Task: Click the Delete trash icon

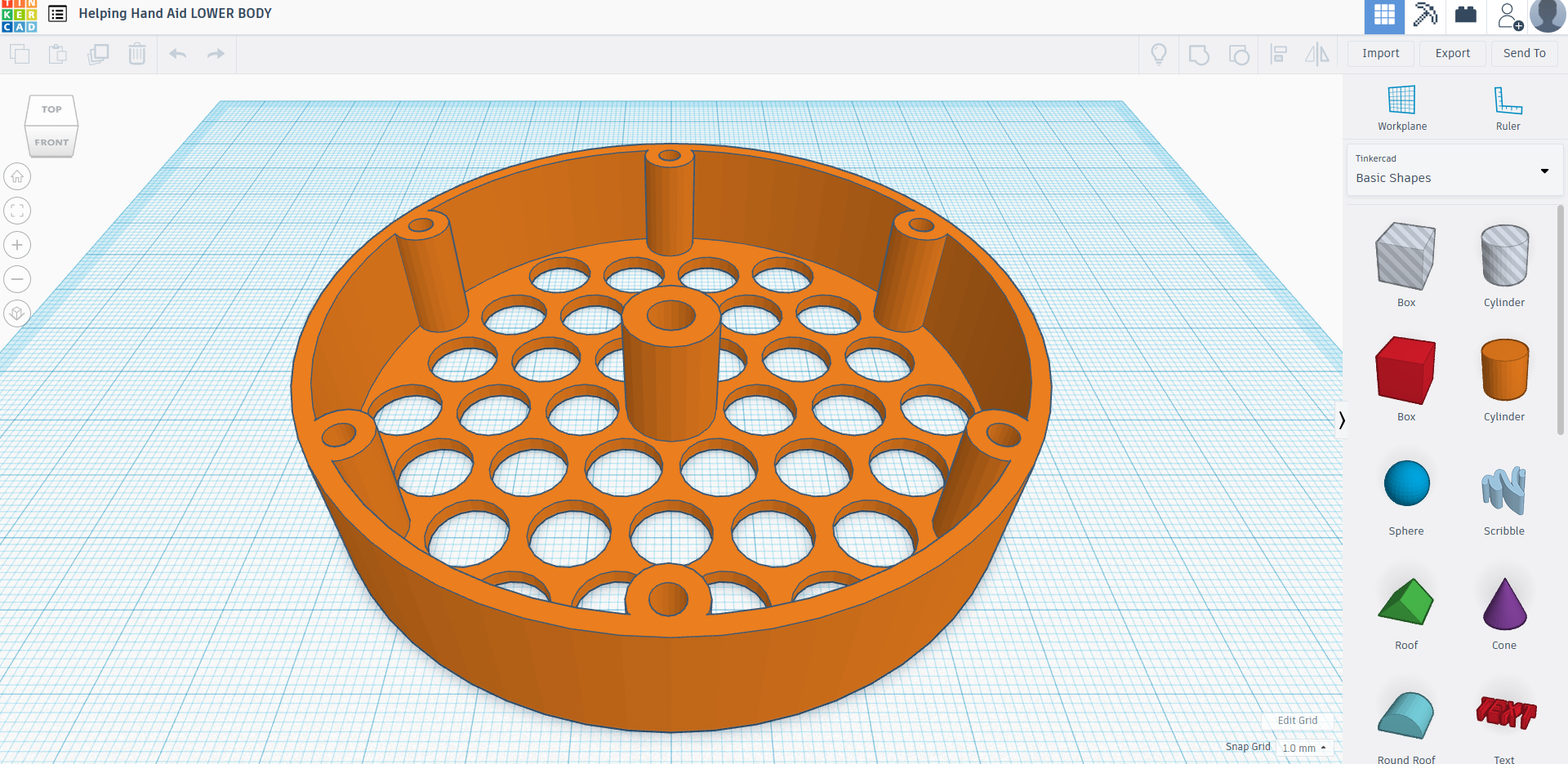Action: 137,55
